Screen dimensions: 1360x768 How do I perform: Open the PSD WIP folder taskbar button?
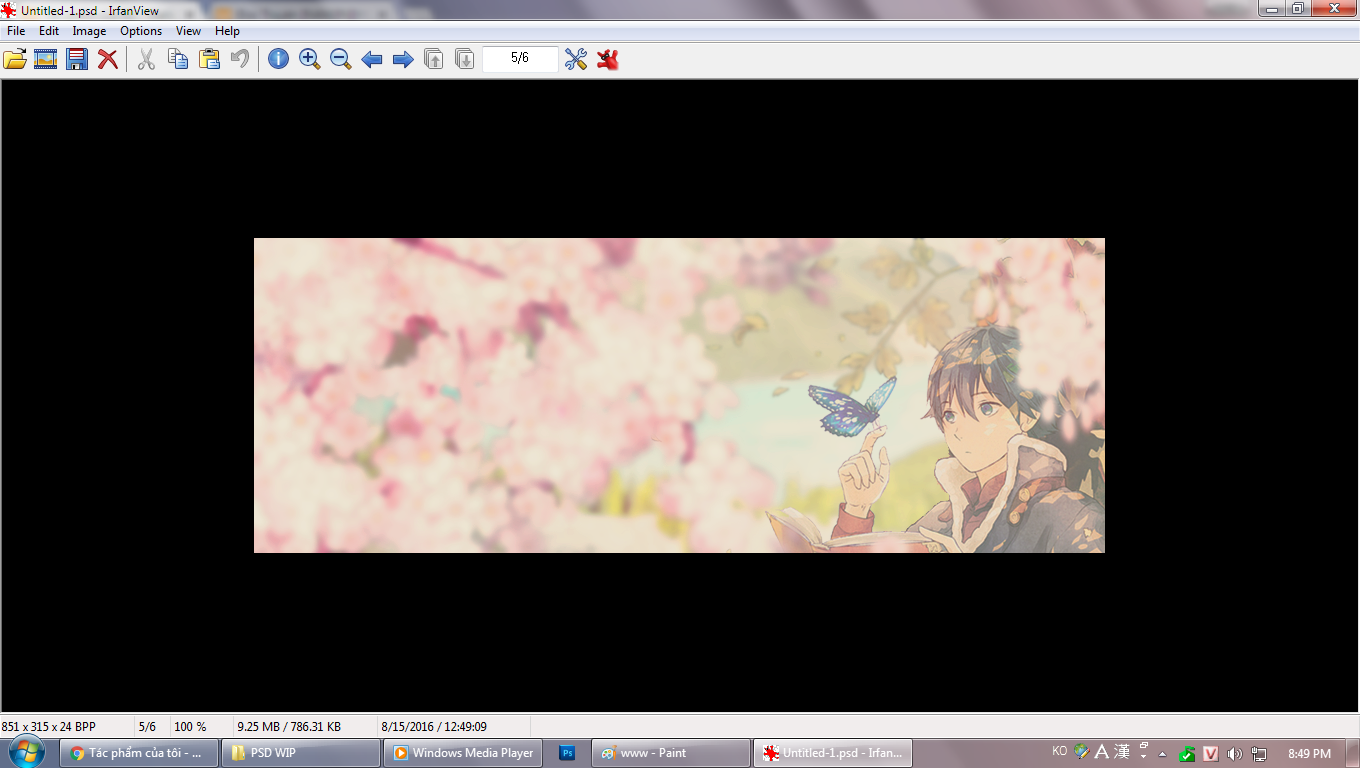tap(301, 753)
